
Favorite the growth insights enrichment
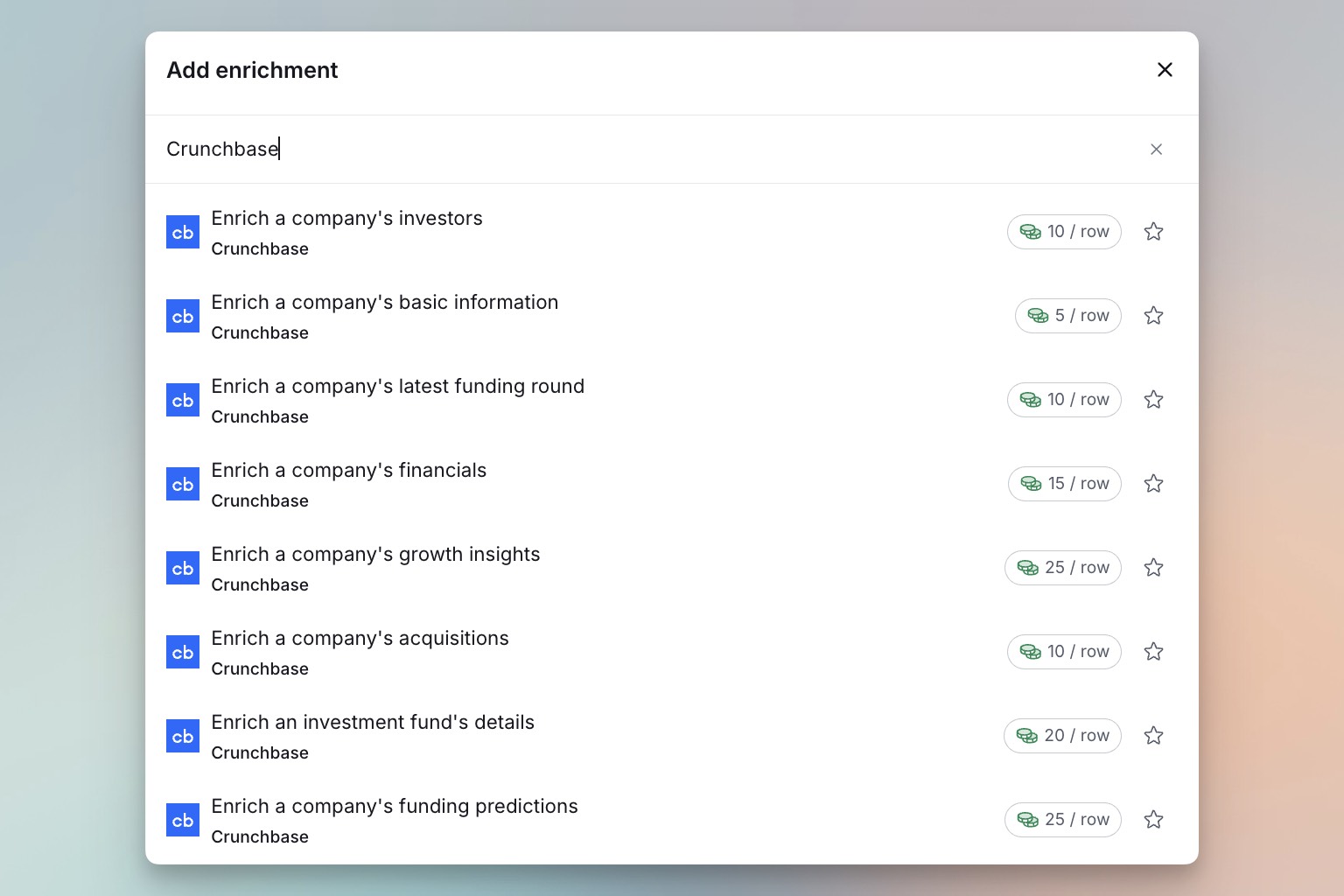(1153, 568)
